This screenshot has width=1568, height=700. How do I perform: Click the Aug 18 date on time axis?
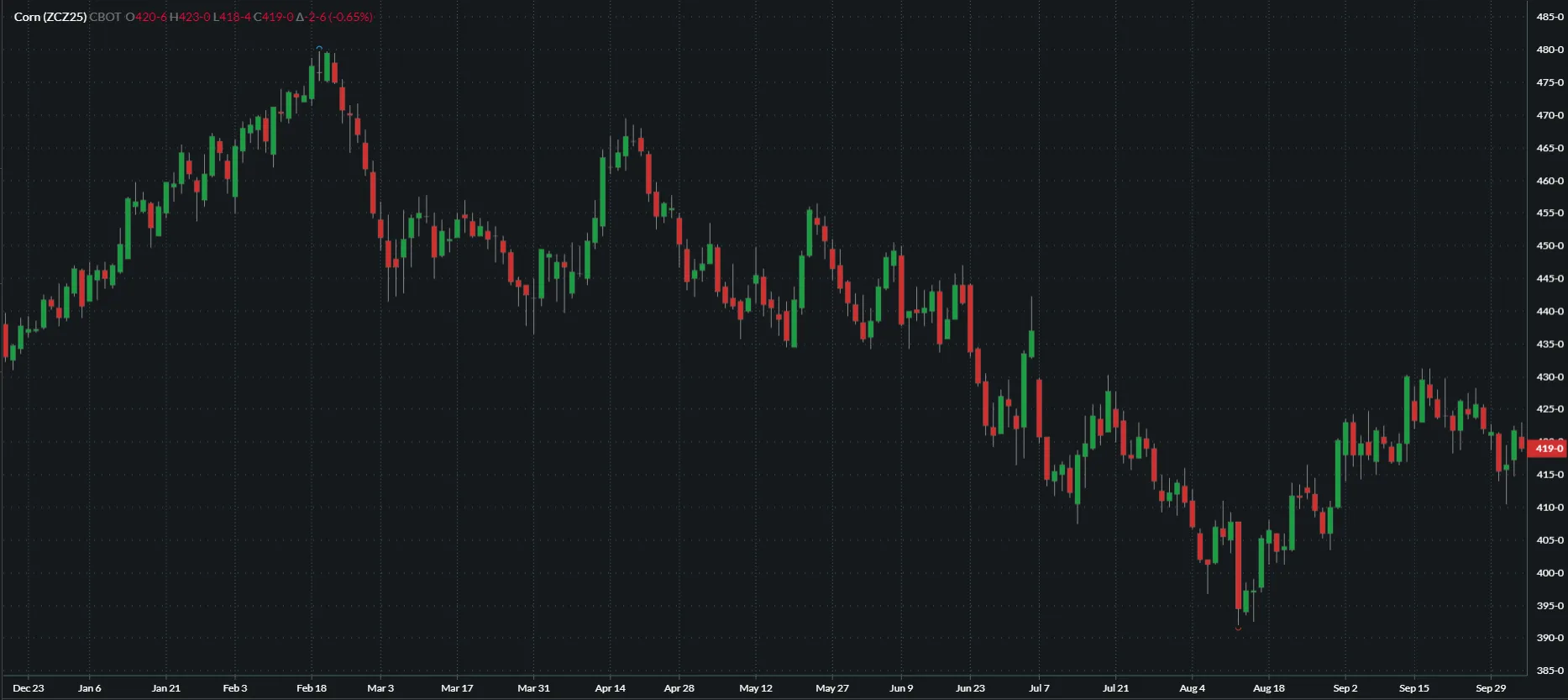pyautogui.click(x=1268, y=688)
